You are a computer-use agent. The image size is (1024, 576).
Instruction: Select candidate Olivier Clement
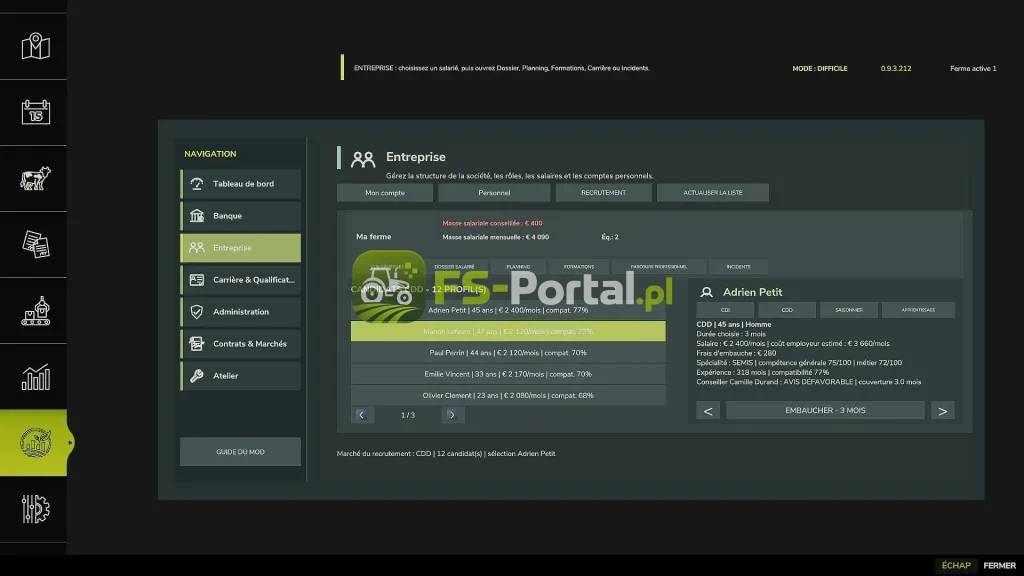click(x=508, y=395)
